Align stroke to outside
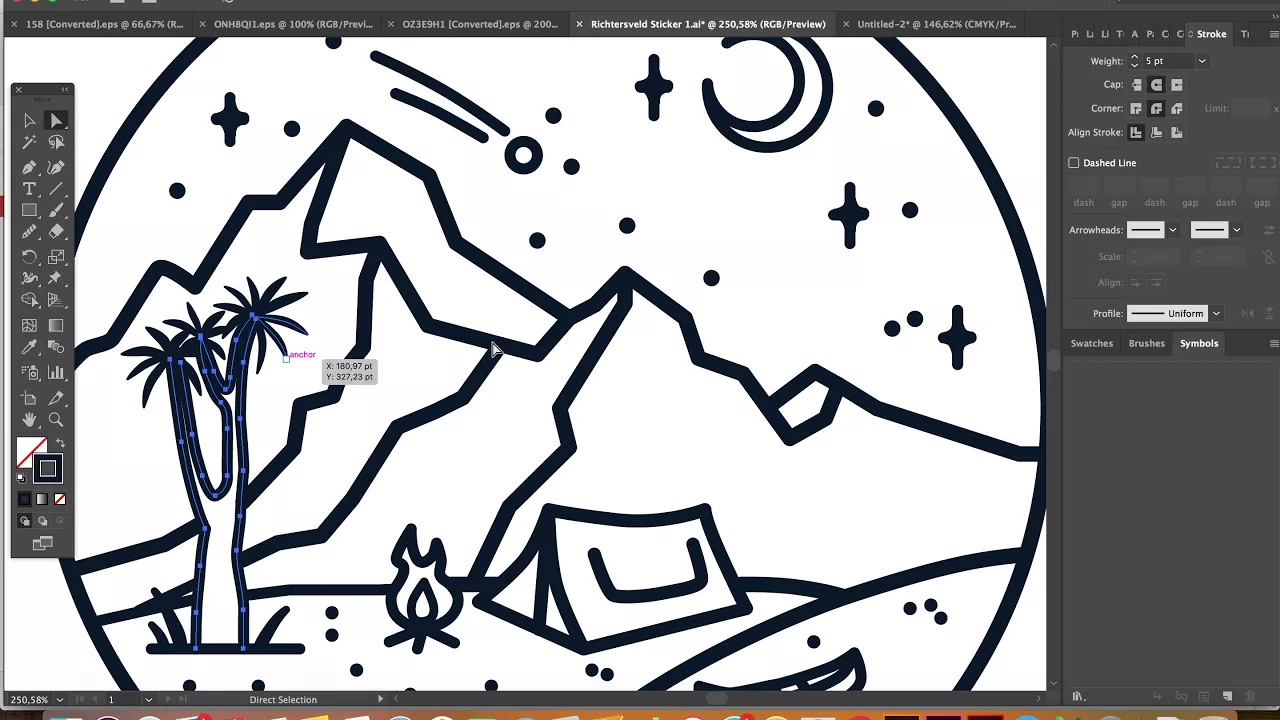The width and height of the screenshot is (1280, 720). (x=1177, y=132)
